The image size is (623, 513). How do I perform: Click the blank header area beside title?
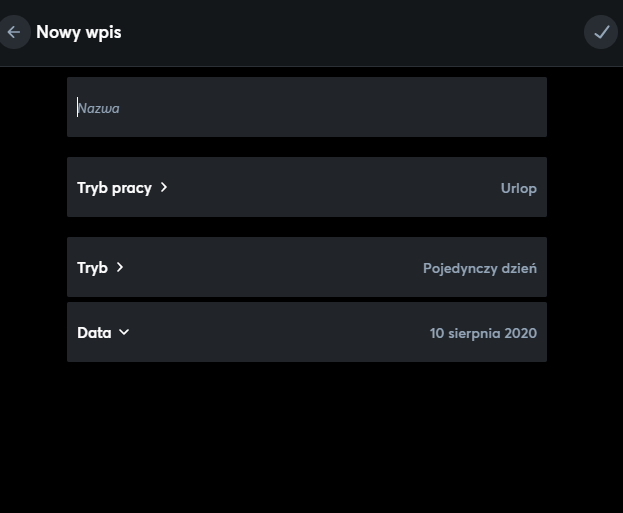pos(350,32)
